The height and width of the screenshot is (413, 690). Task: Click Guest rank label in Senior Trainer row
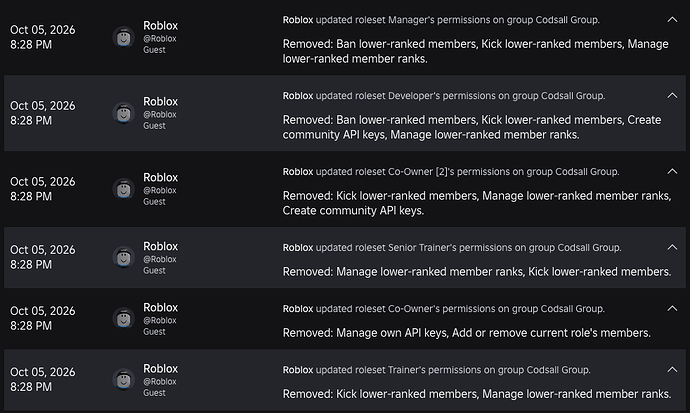[x=154, y=270]
